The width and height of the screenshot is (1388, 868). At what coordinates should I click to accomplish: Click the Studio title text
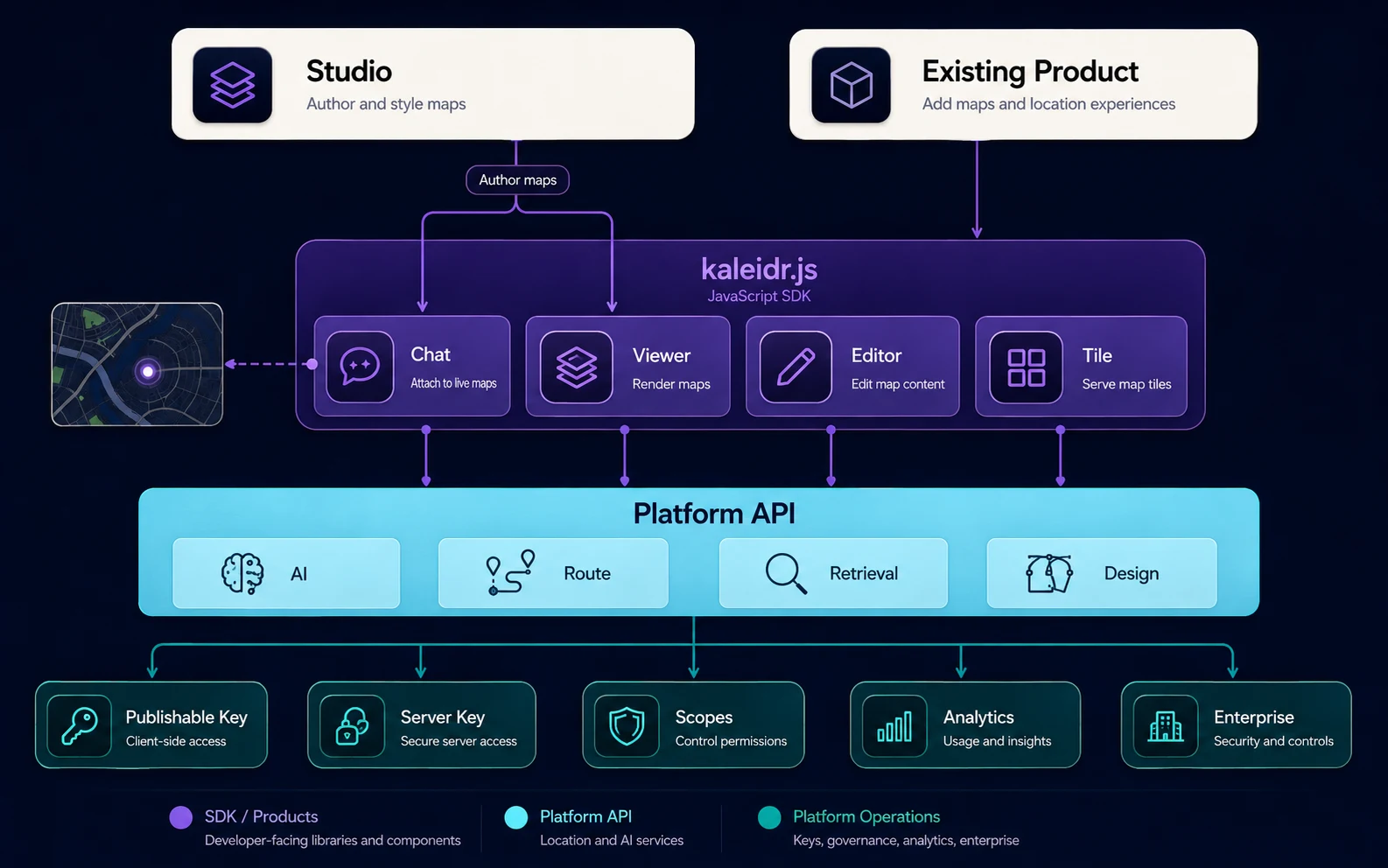coord(349,71)
